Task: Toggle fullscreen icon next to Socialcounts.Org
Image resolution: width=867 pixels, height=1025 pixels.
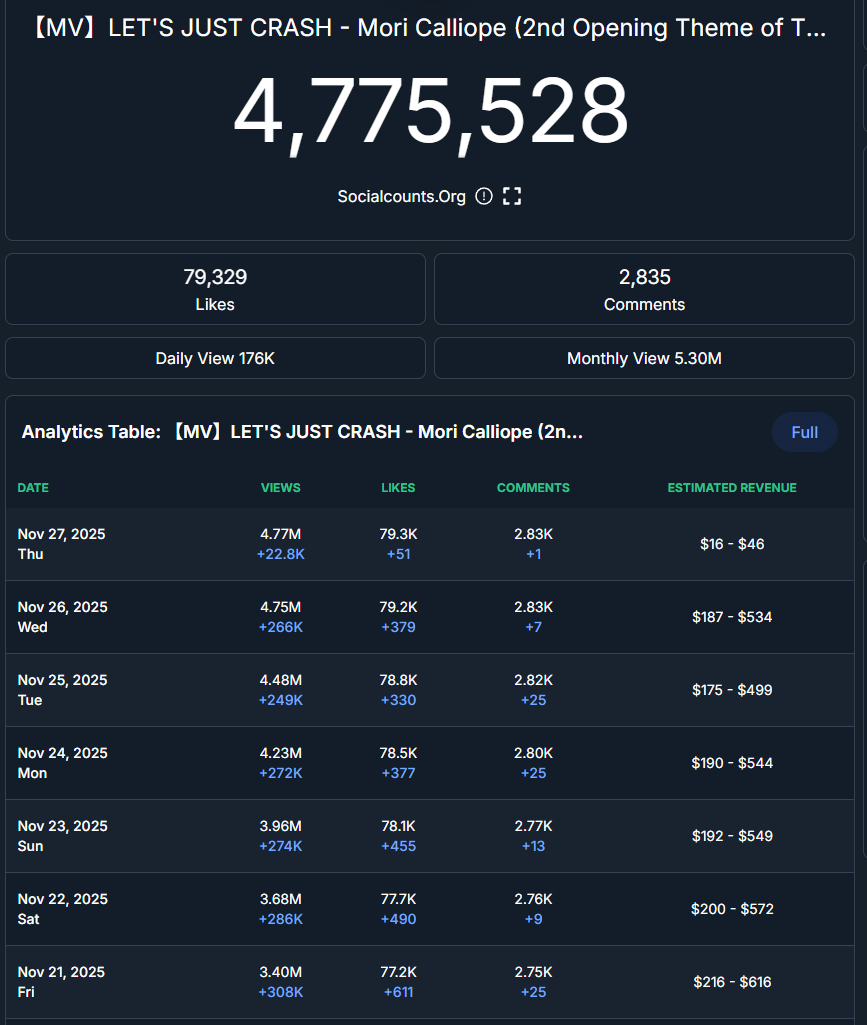Action: coord(512,196)
